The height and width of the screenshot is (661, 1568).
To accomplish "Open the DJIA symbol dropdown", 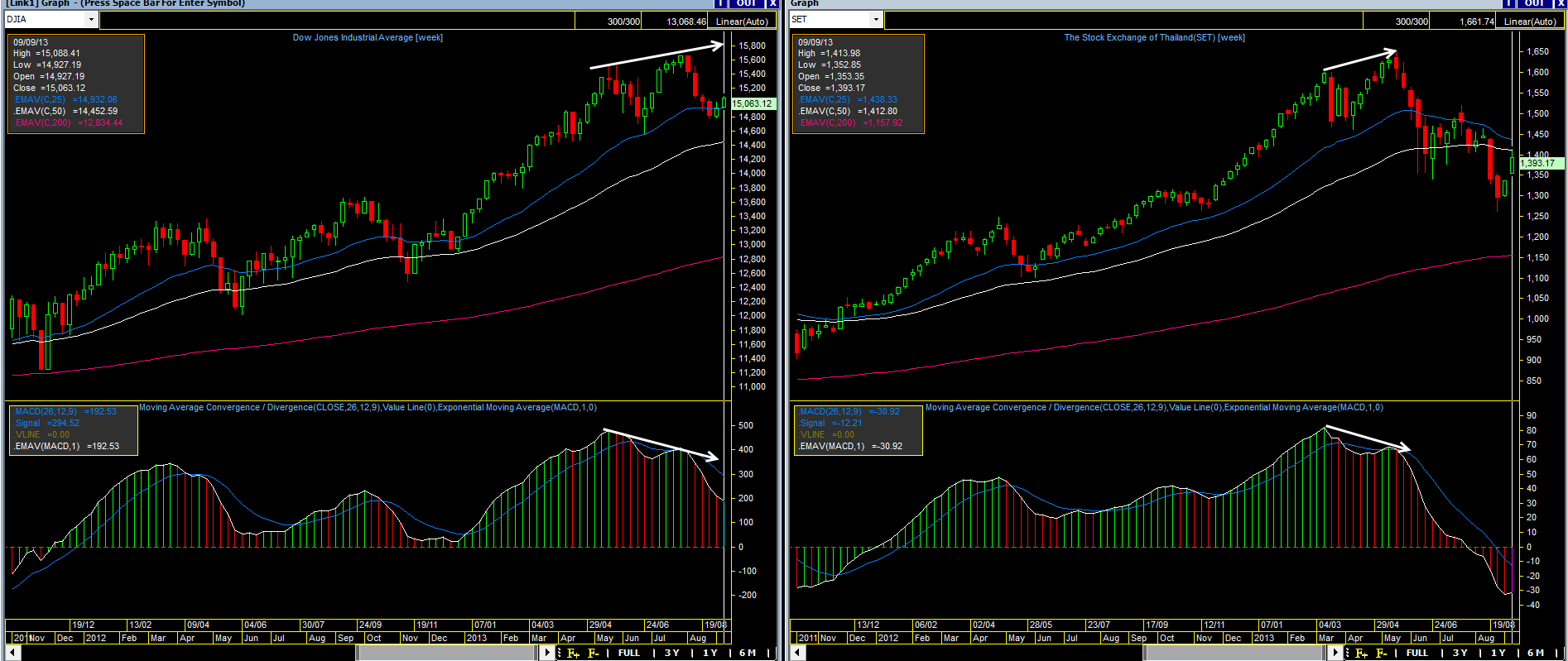I will [91, 19].
